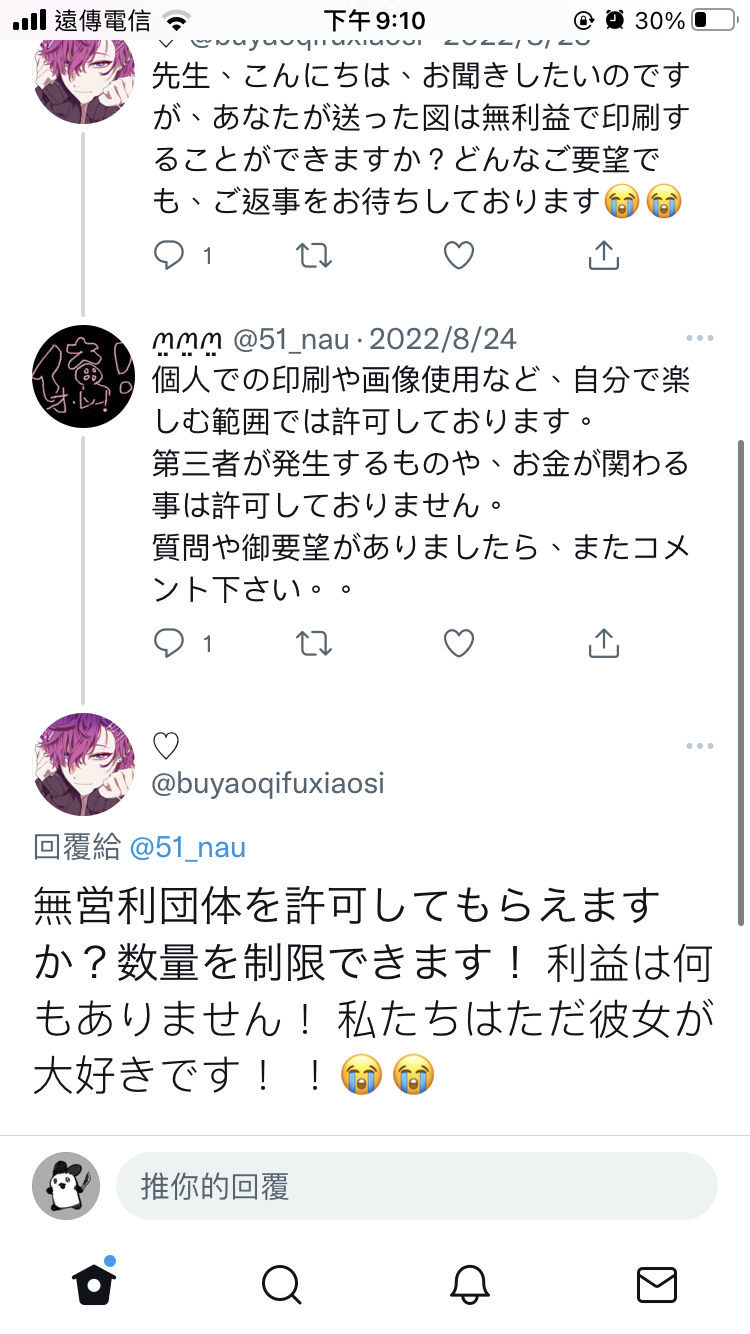
Task: Open the more options menu on the @51_nau tweet
Action: 699,339
